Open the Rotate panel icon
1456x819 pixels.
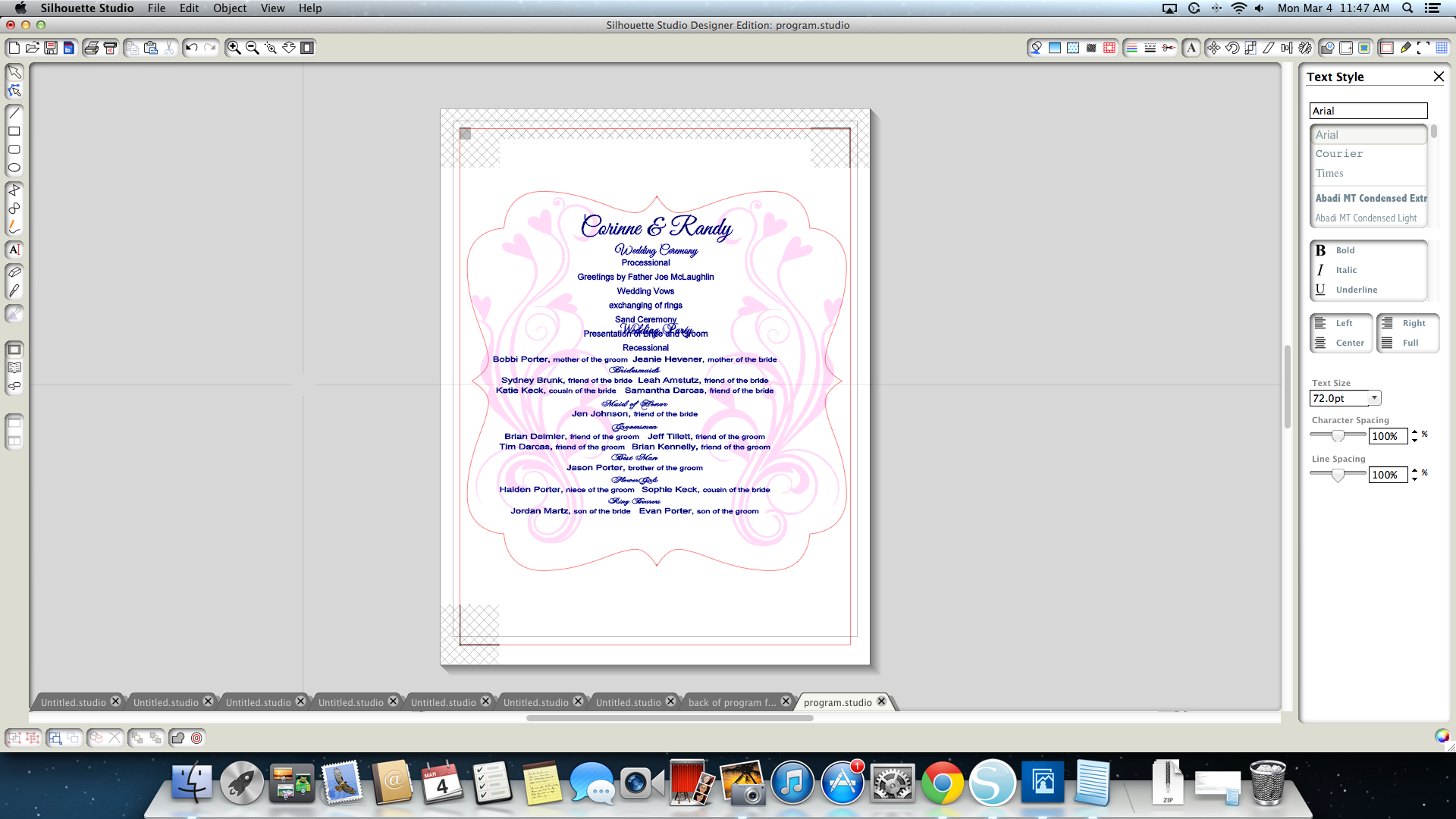pos(1232,48)
